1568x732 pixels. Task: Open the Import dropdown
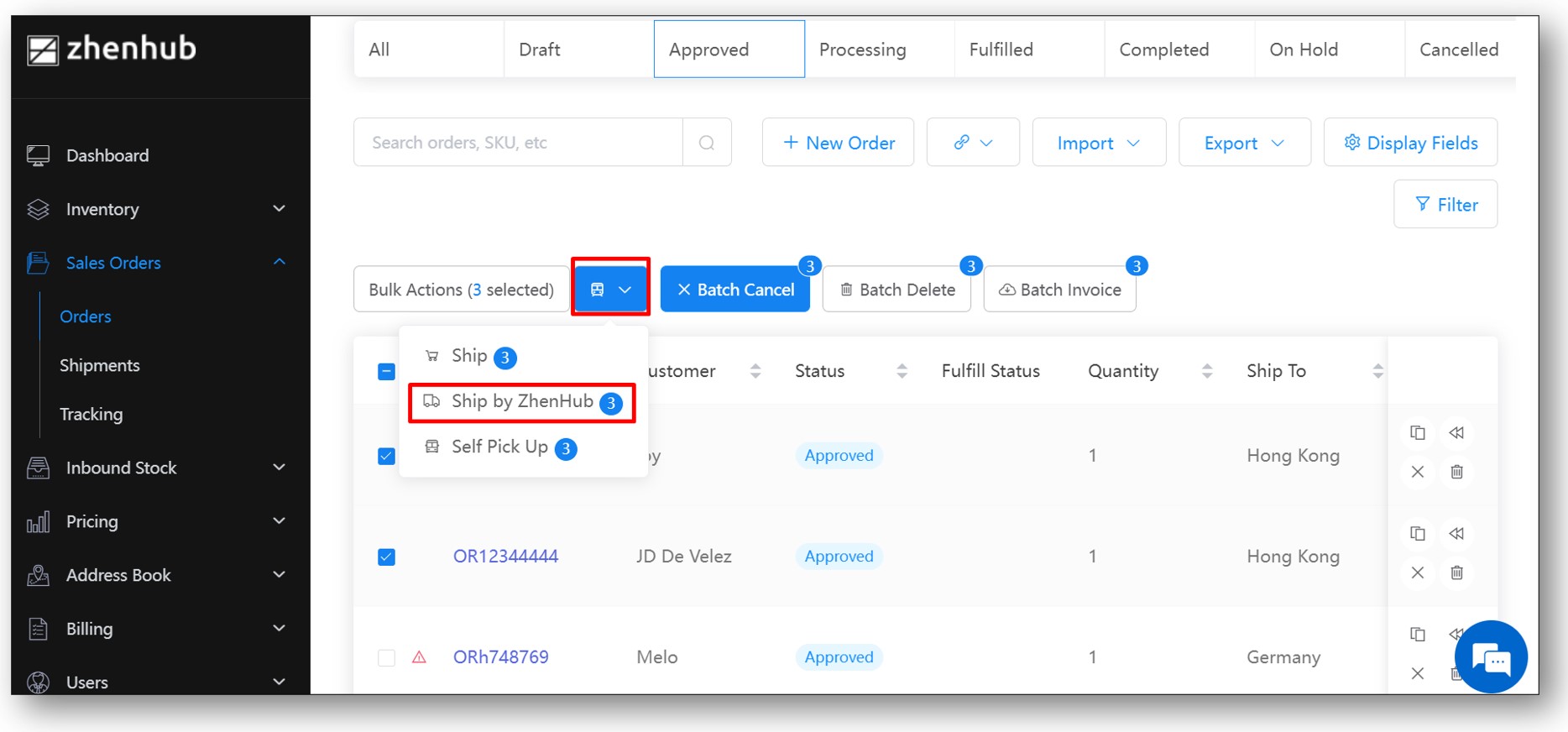(x=1099, y=143)
